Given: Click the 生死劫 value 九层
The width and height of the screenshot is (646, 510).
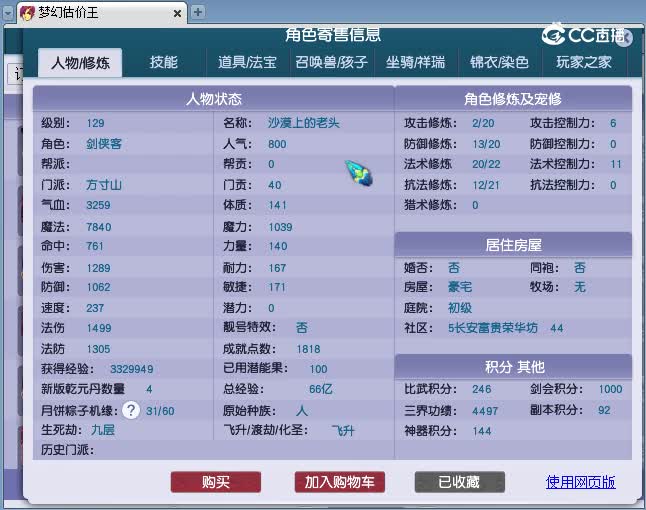Looking at the screenshot, I should tap(103, 430).
